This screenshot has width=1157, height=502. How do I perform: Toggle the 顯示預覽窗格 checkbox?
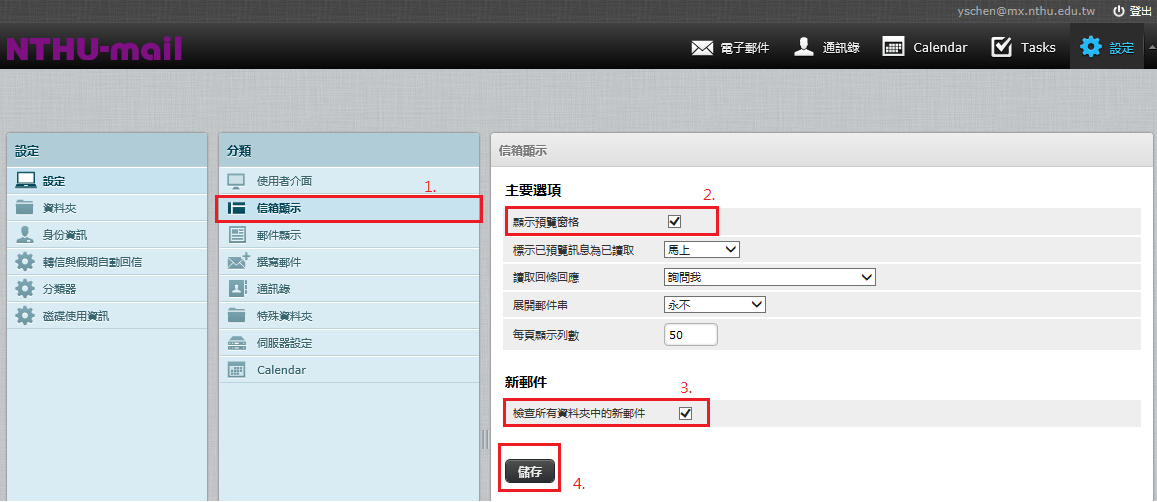click(674, 221)
